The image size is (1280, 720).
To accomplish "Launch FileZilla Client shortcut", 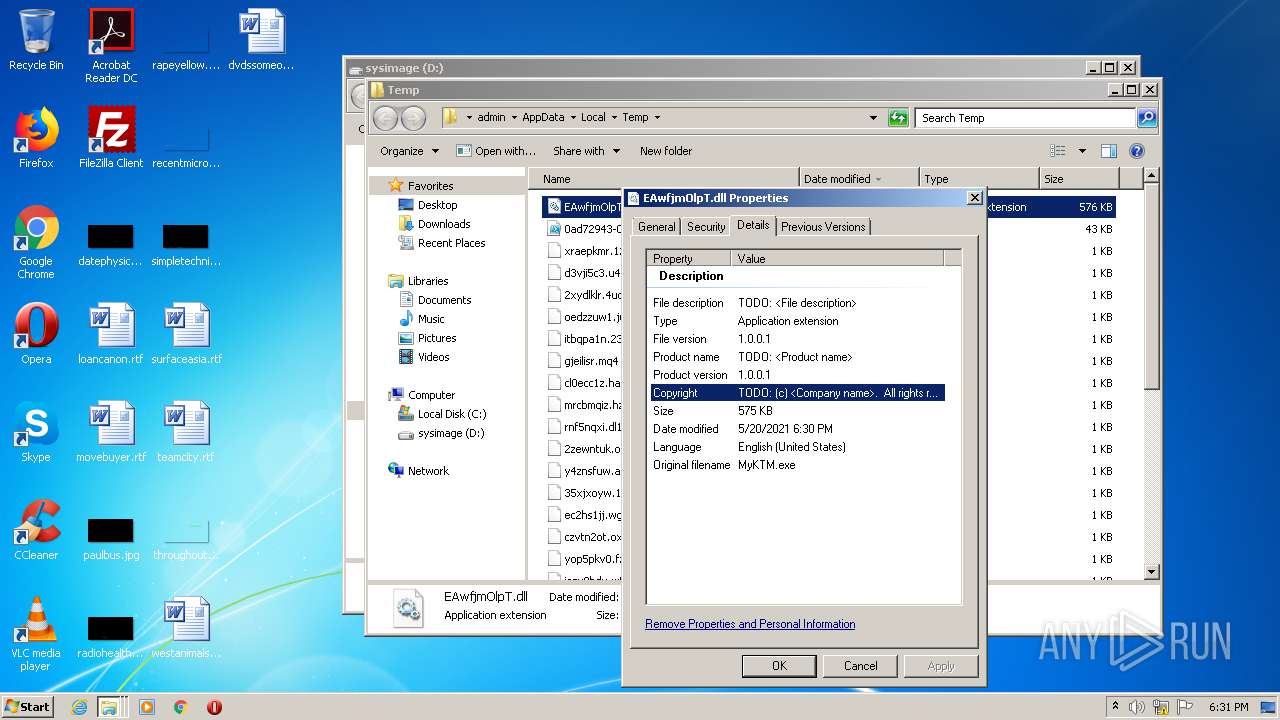I will coord(111,138).
